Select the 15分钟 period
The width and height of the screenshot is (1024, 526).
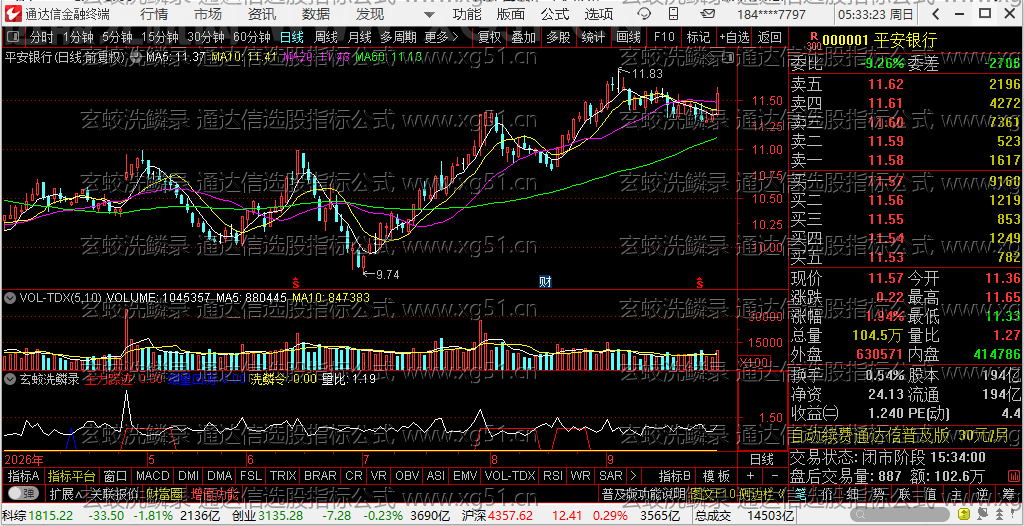(159, 37)
